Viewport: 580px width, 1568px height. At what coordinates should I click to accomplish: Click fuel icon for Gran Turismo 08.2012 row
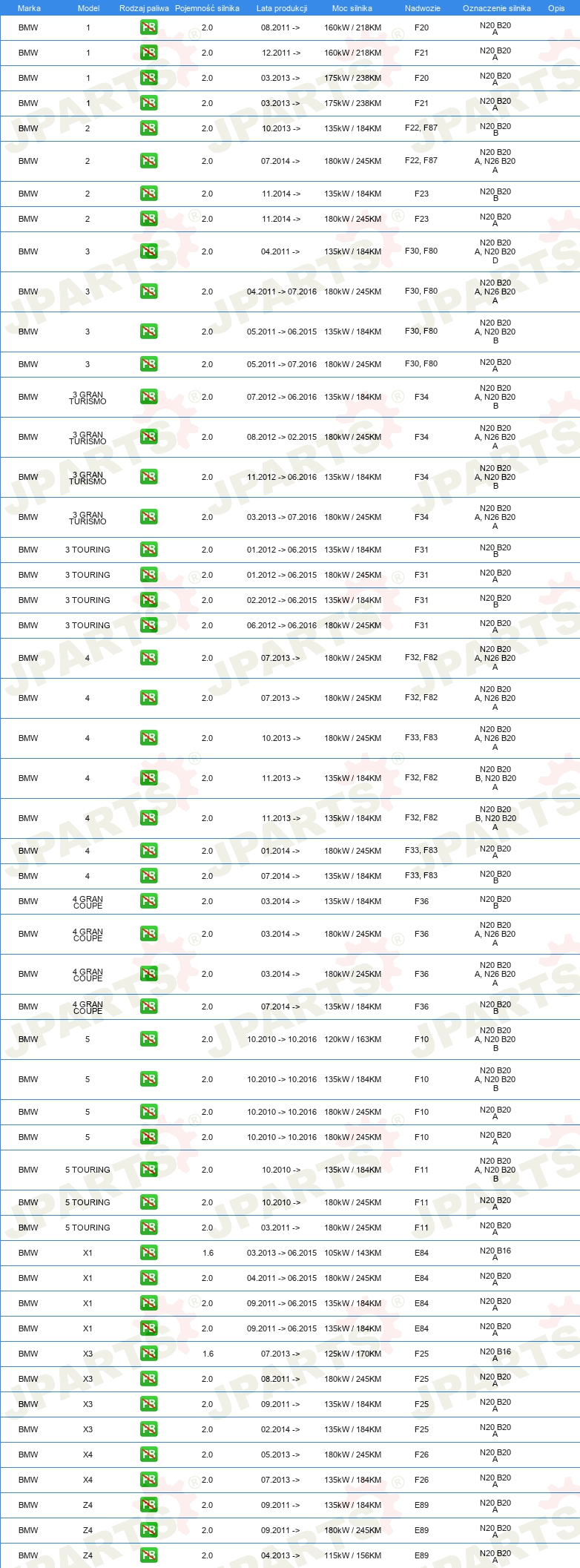(148, 437)
